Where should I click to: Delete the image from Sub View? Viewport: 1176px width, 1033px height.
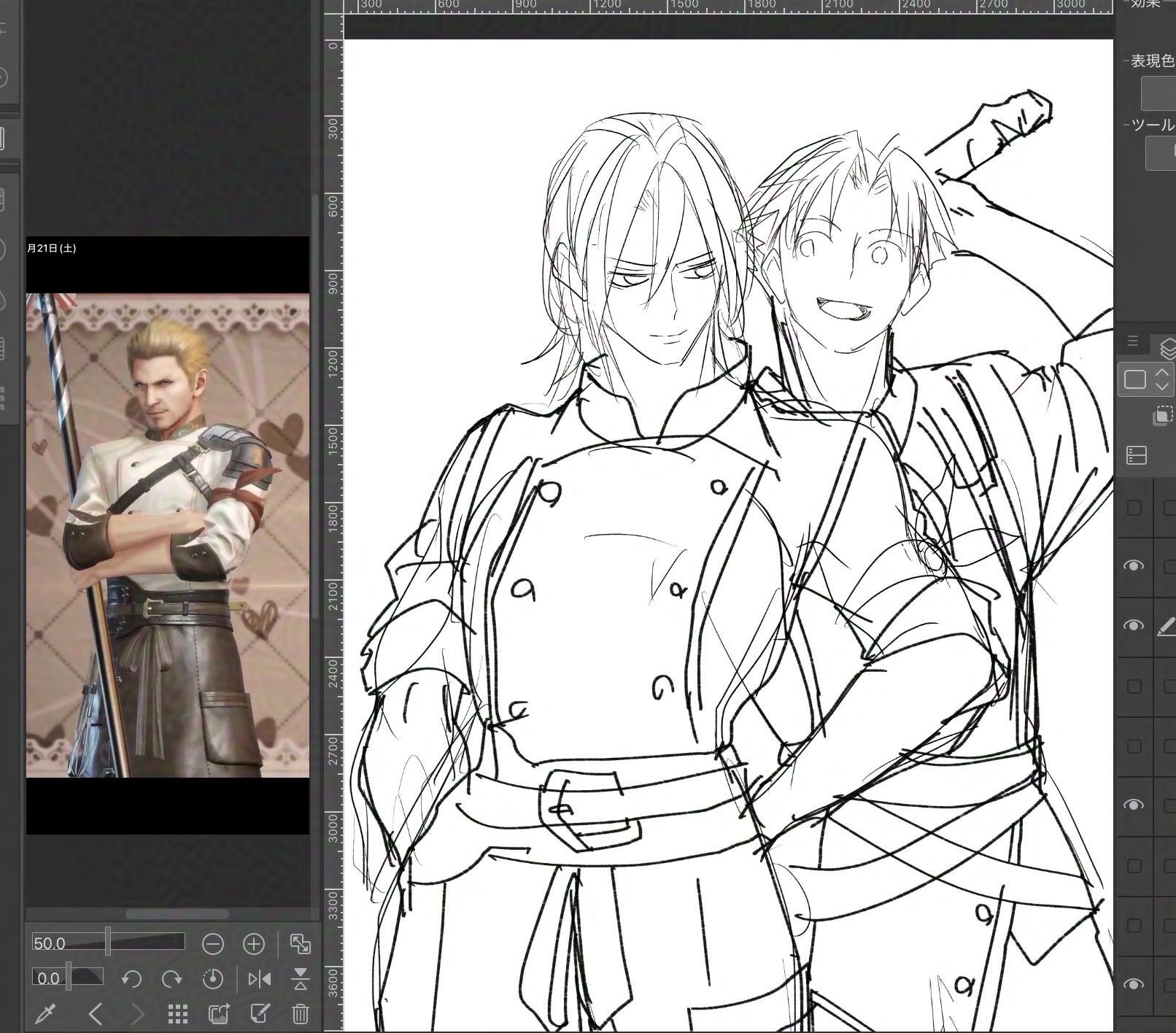(x=300, y=1013)
